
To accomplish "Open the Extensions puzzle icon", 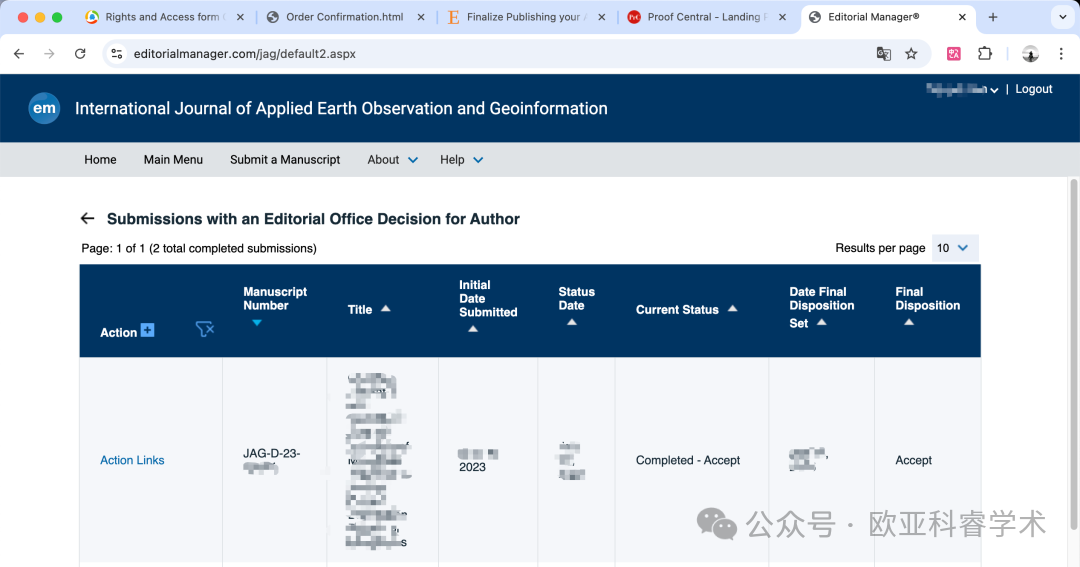I will (985, 54).
